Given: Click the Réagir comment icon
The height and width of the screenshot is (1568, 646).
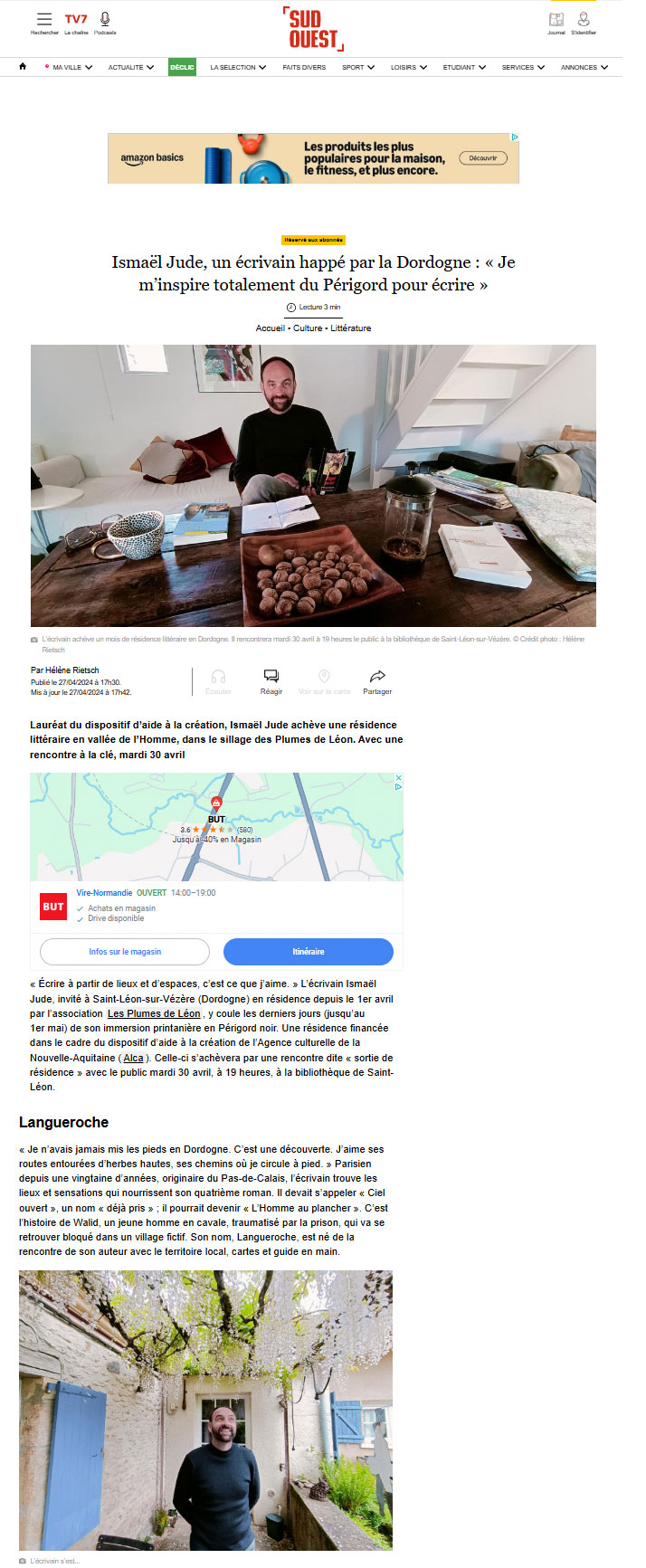Looking at the screenshot, I should (271, 677).
